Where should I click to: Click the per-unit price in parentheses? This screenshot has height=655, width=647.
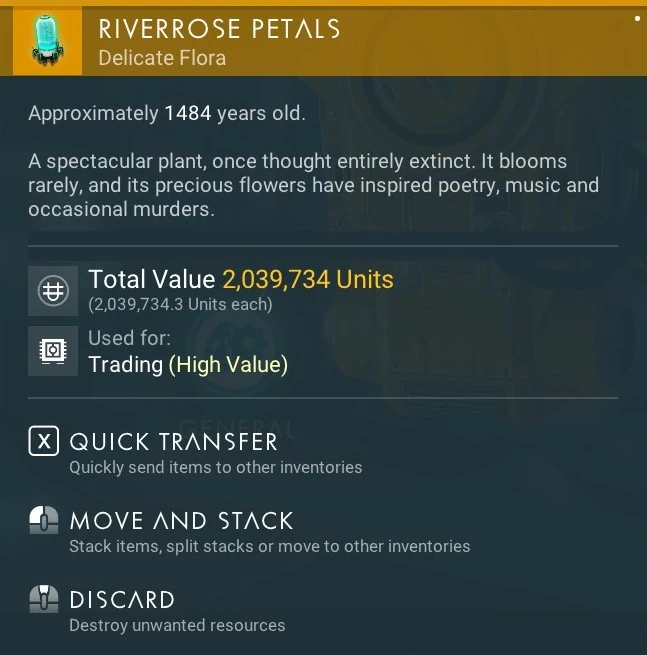pyautogui.click(x=180, y=304)
